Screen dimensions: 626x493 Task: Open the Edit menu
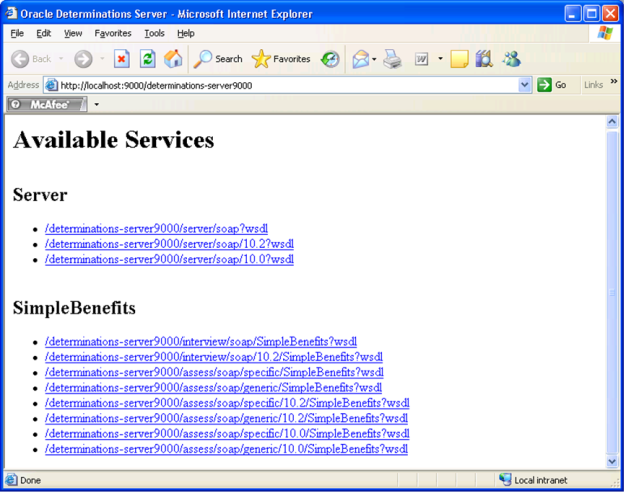(44, 33)
